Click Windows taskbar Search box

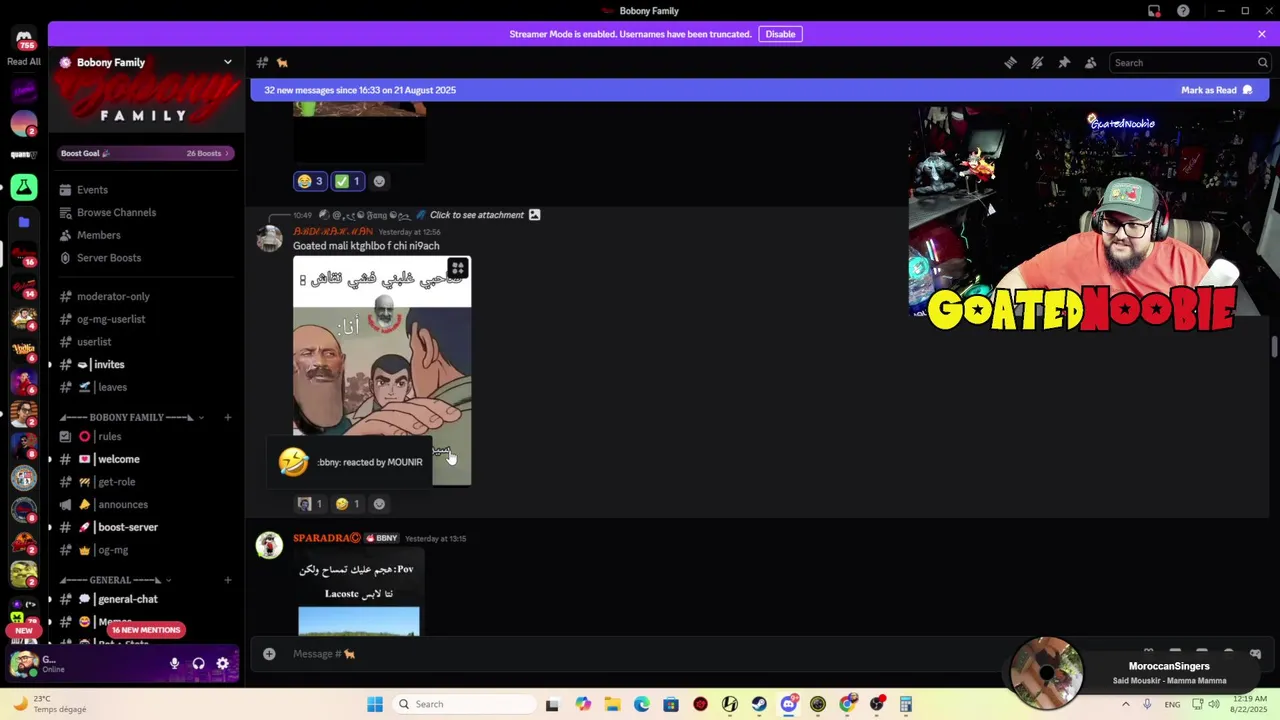pyautogui.click(x=463, y=704)
